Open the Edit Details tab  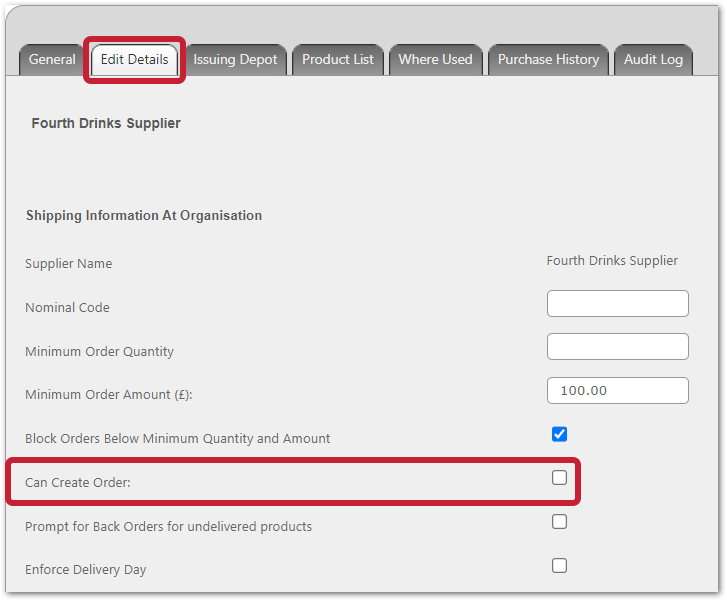[135, 60]
